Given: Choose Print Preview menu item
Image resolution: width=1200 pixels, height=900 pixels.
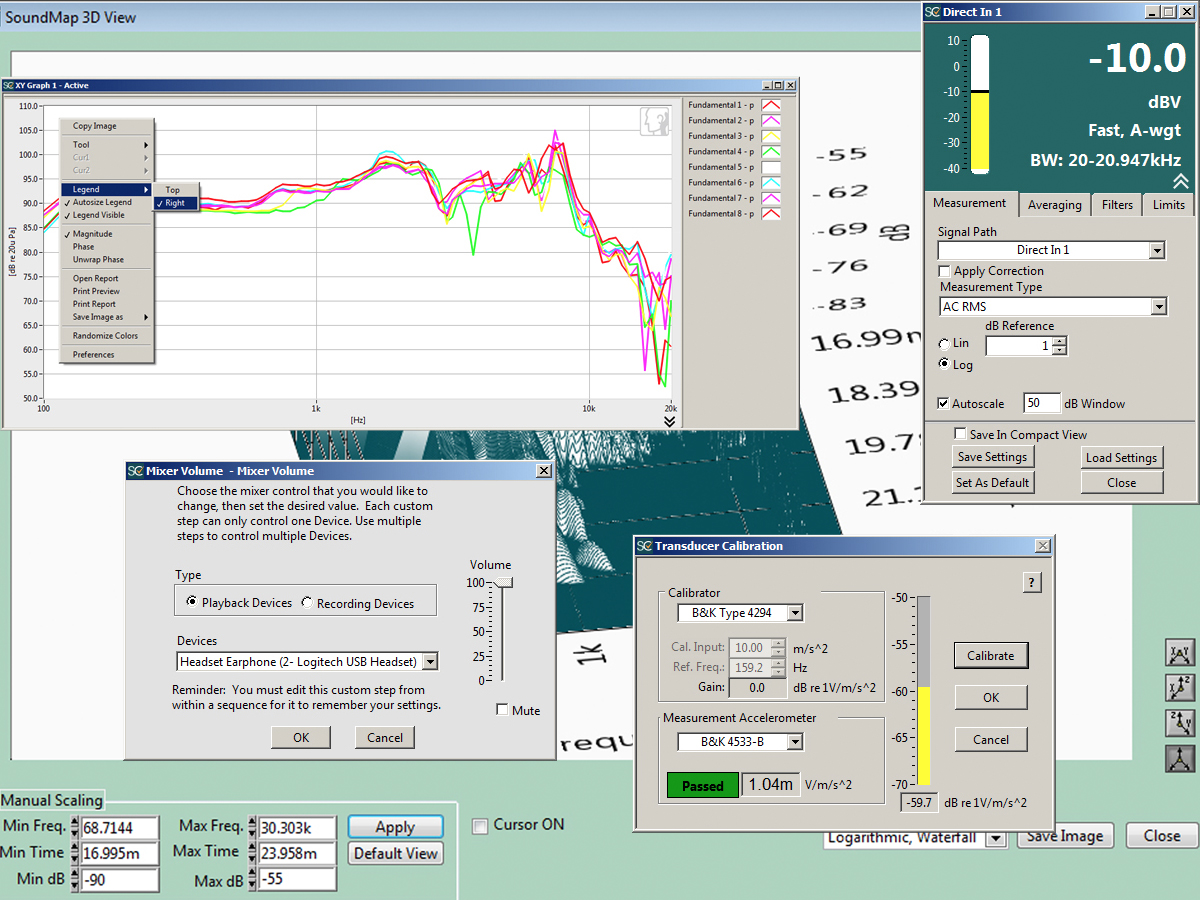Looking at the screenshot, I should pos(109,292).
